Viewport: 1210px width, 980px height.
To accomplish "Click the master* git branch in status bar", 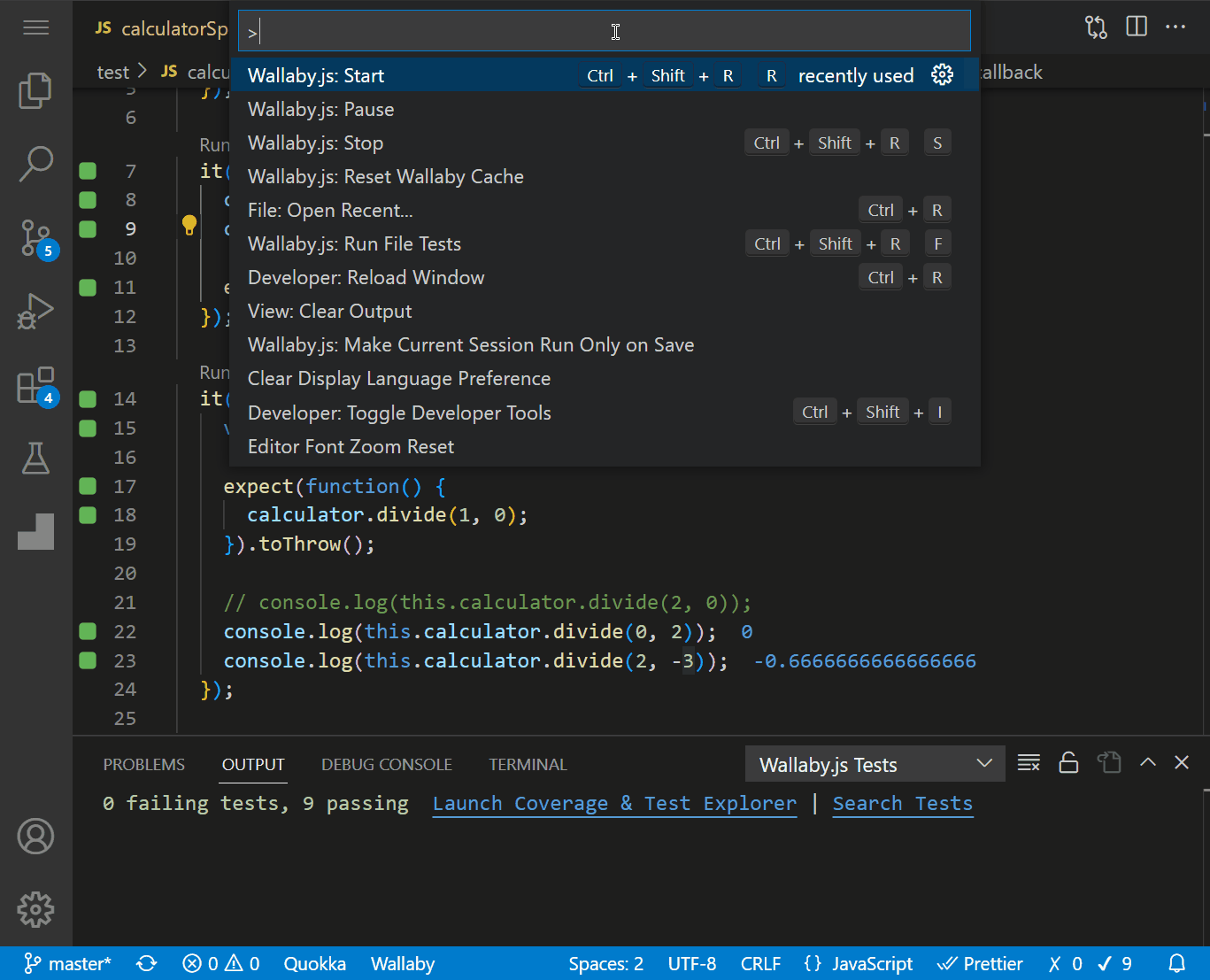I will [x=68, y=963].
